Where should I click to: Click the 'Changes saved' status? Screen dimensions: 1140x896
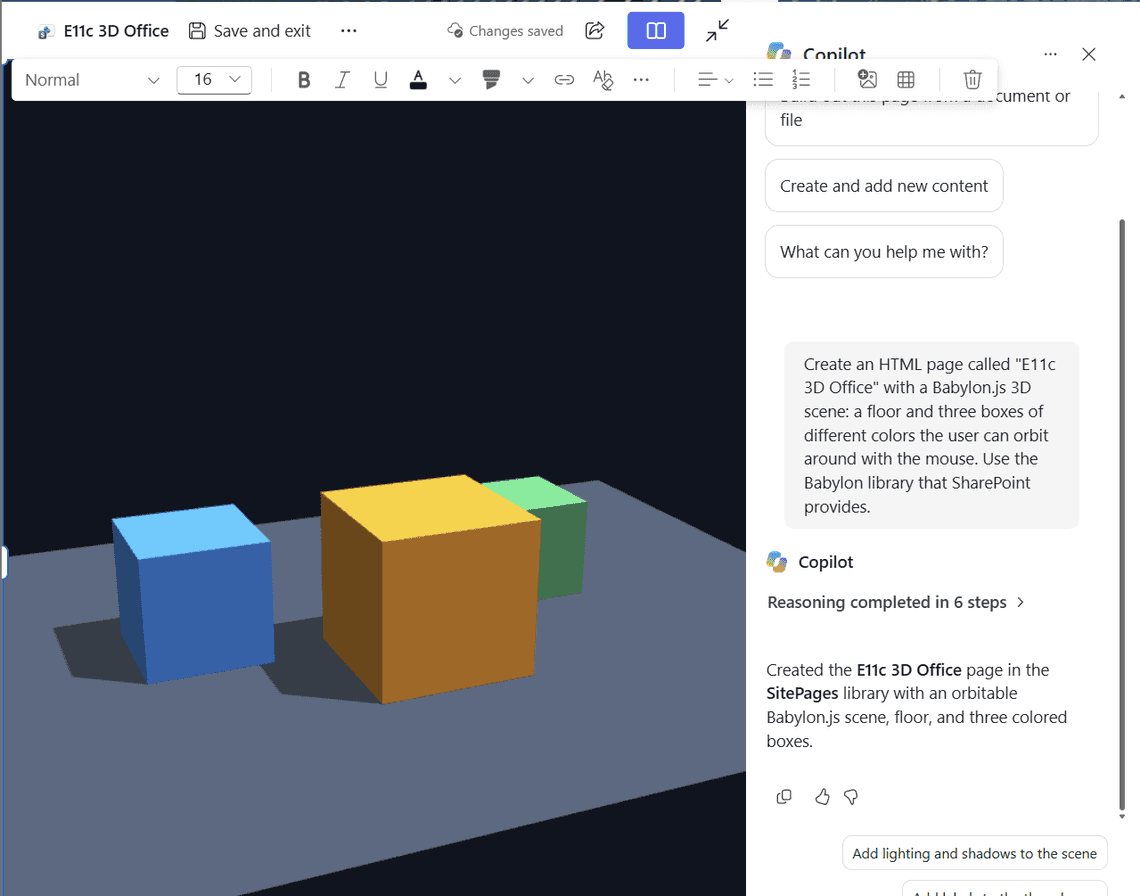505,31
